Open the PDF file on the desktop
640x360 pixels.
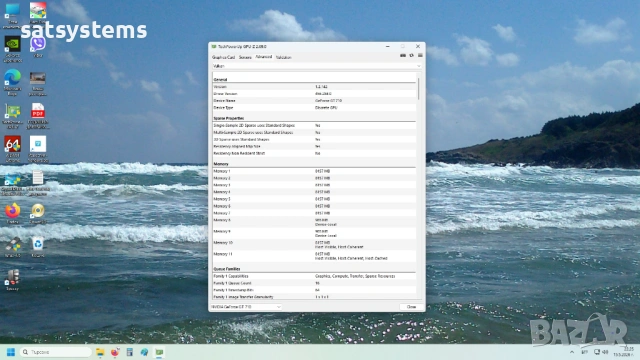(x=38, y=116)
